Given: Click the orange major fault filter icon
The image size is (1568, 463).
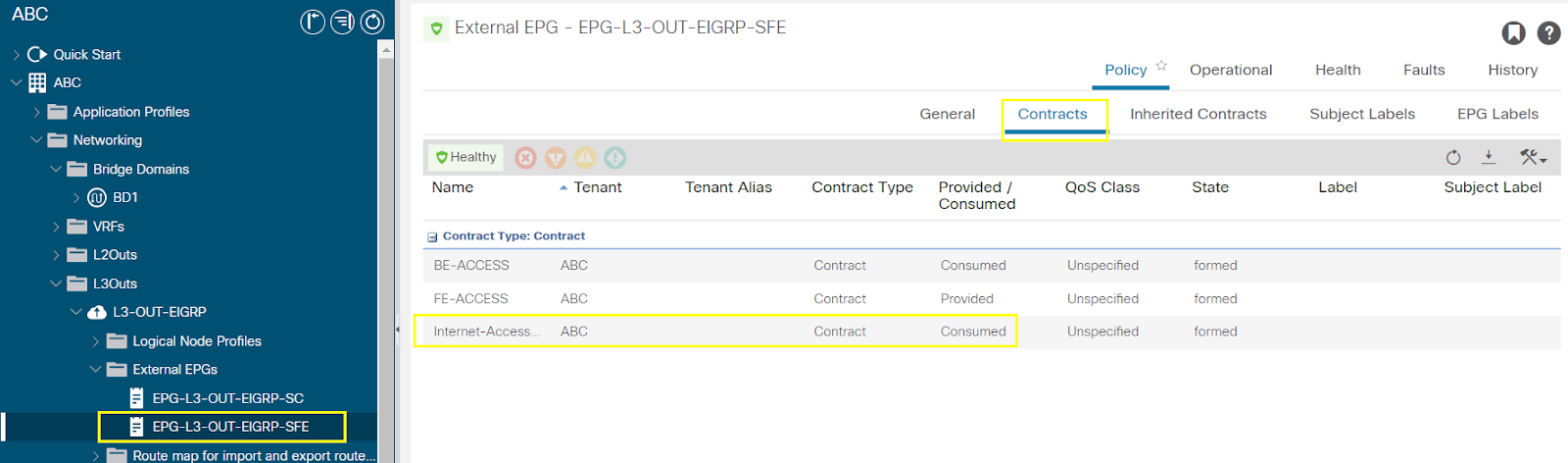Looking at the screenshot, I should [x=556, y=158].
